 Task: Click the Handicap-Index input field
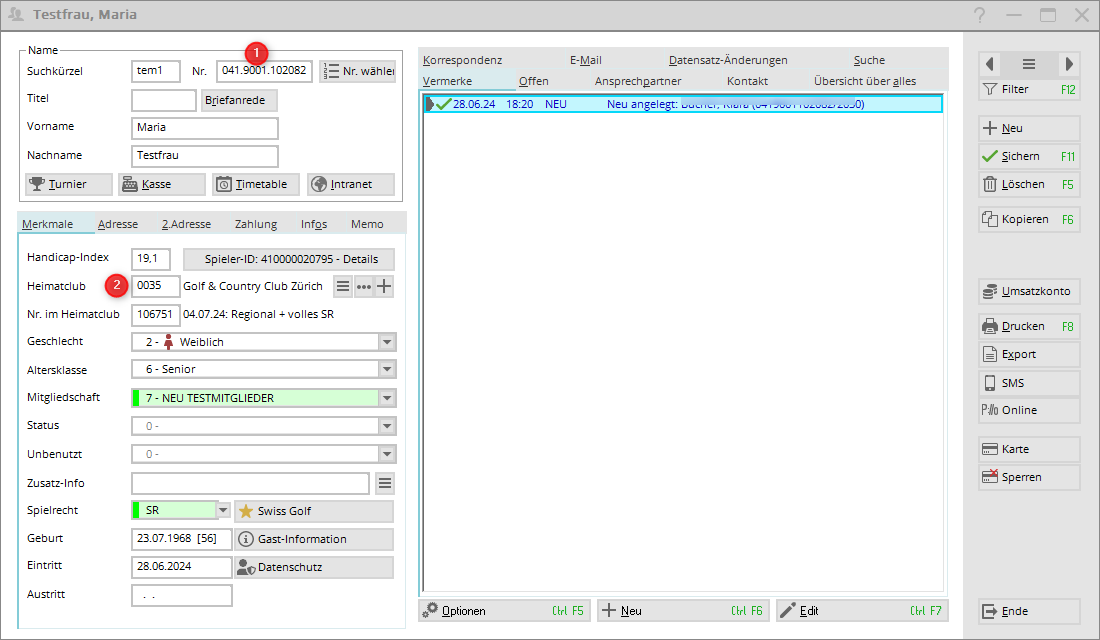pyautogui.click(x=150, y=258)
